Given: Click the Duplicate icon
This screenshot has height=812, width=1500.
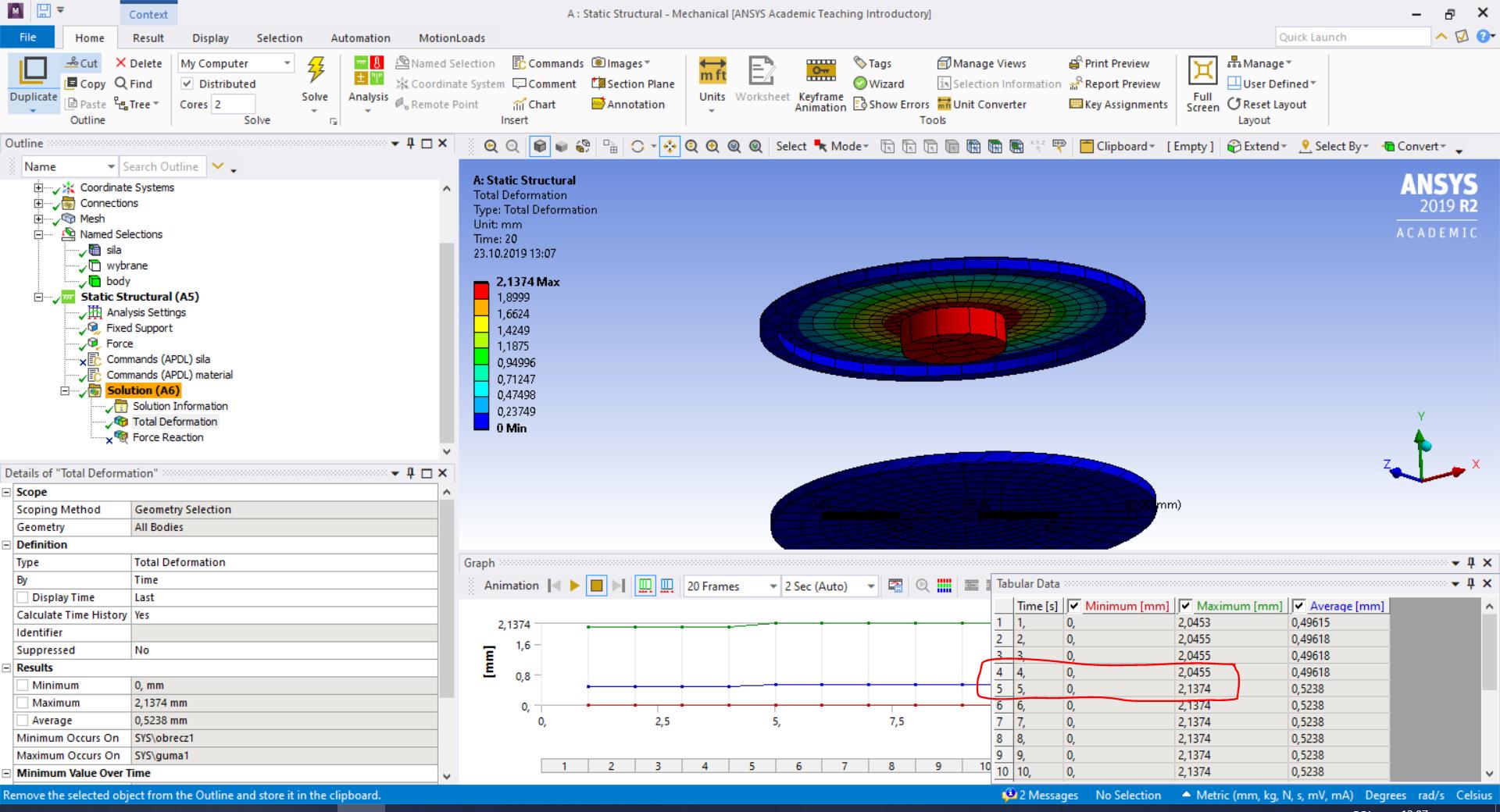Looking at the screenshot, I should click(x=33, y=72).
